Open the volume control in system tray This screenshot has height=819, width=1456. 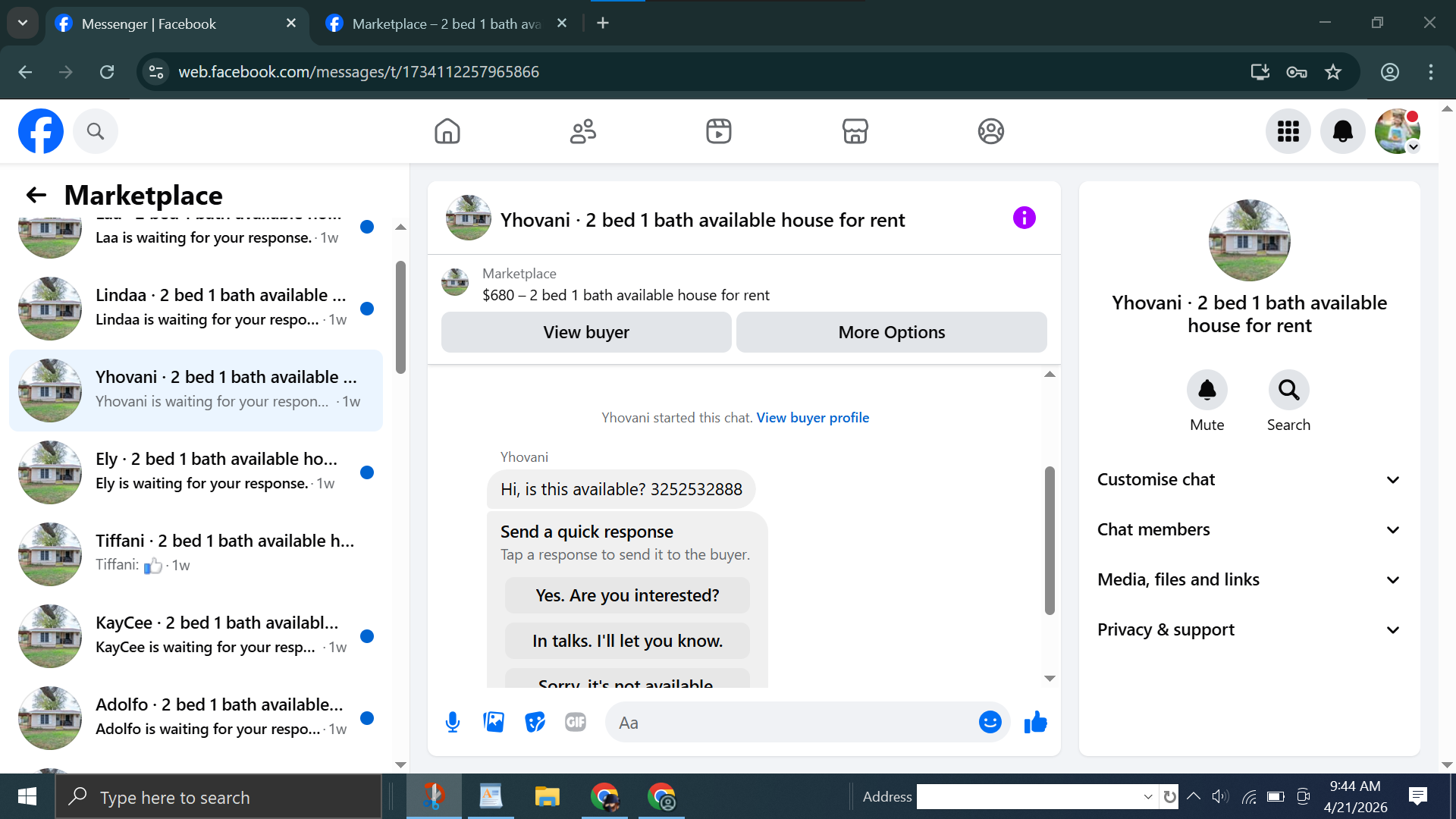[1219, 796]
